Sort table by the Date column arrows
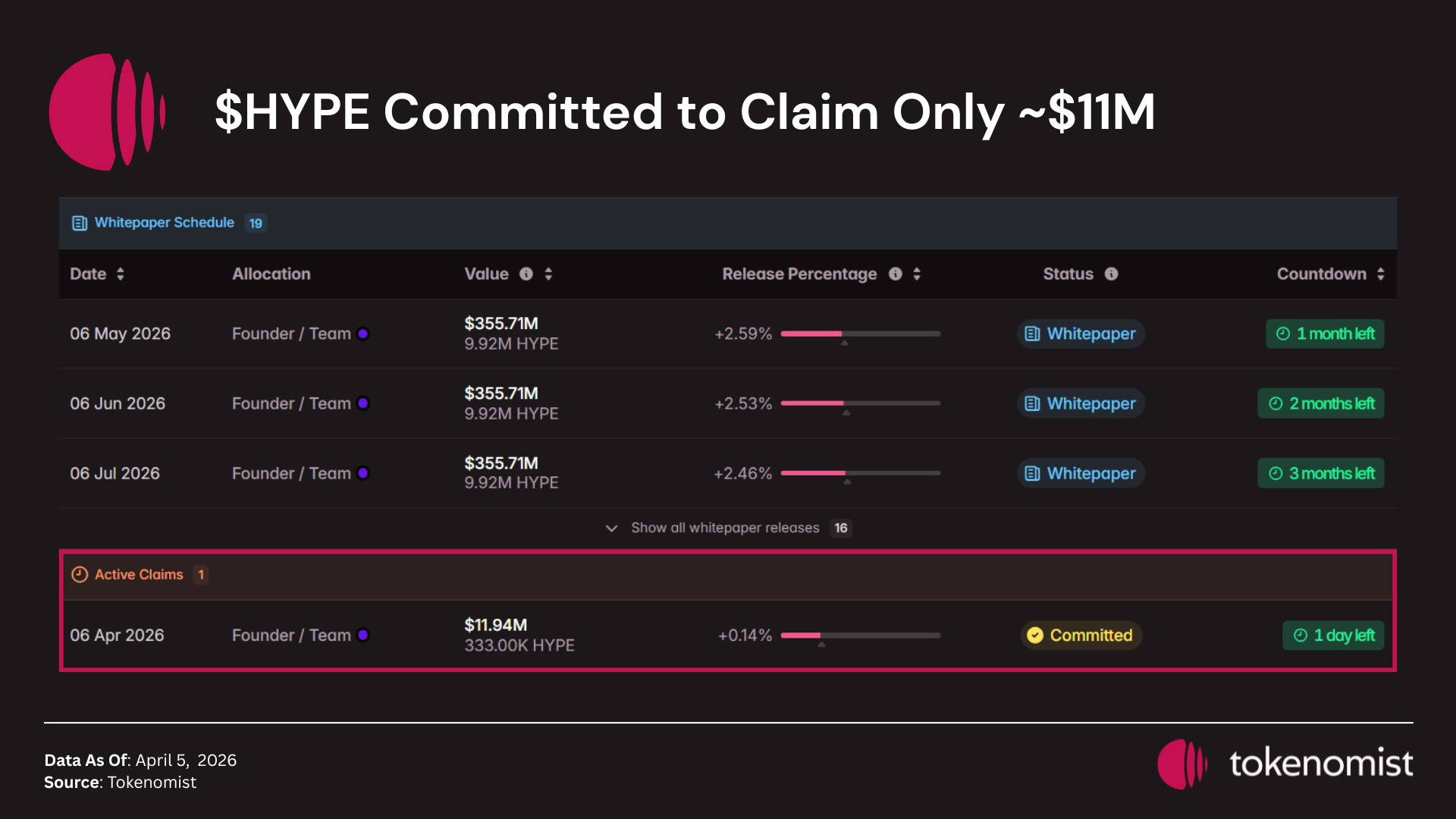Screen dimensions: 1456x819 121,274
